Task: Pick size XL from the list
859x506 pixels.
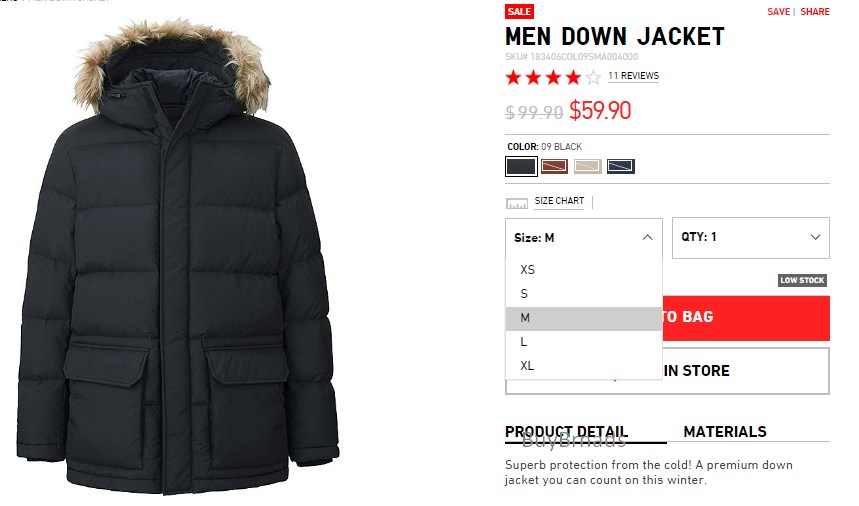Action: [583, 366]
